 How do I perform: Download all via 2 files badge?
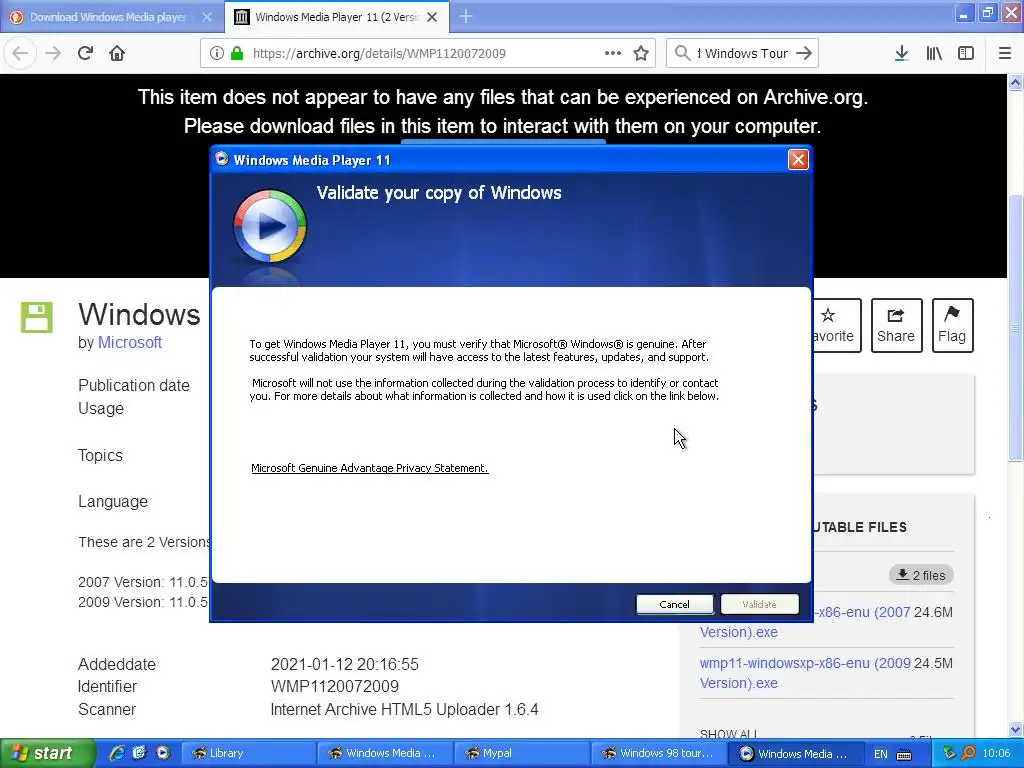tap(921, 575)
